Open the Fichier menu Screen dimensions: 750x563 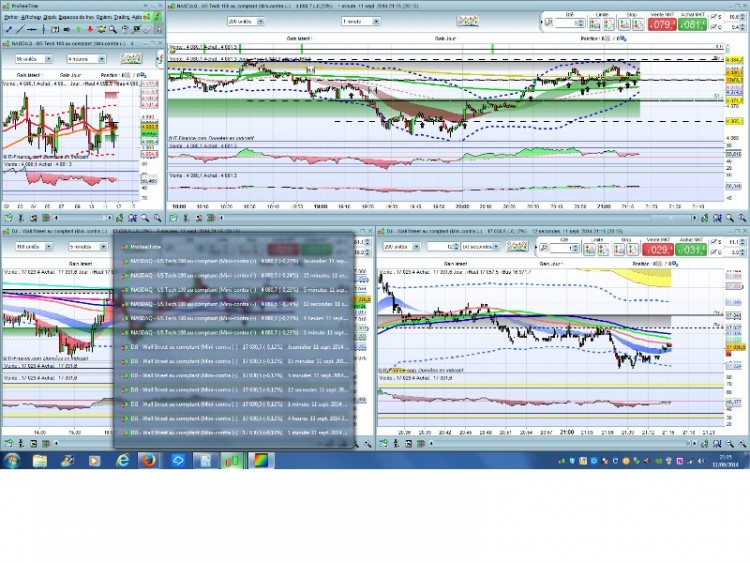click(x=11, y=17)
